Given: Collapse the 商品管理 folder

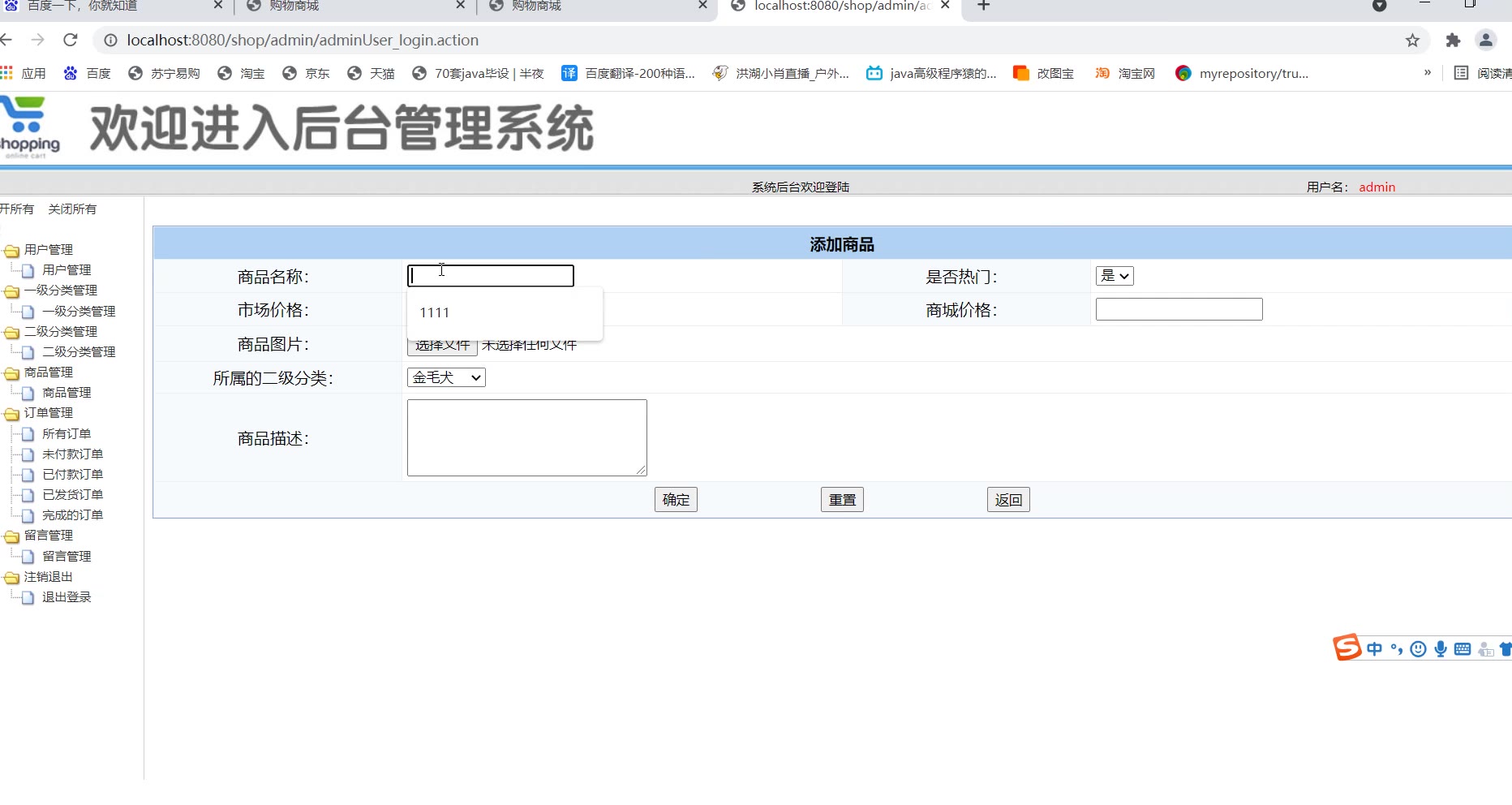Looking at the screenshot, I should [x=11, y=372].
